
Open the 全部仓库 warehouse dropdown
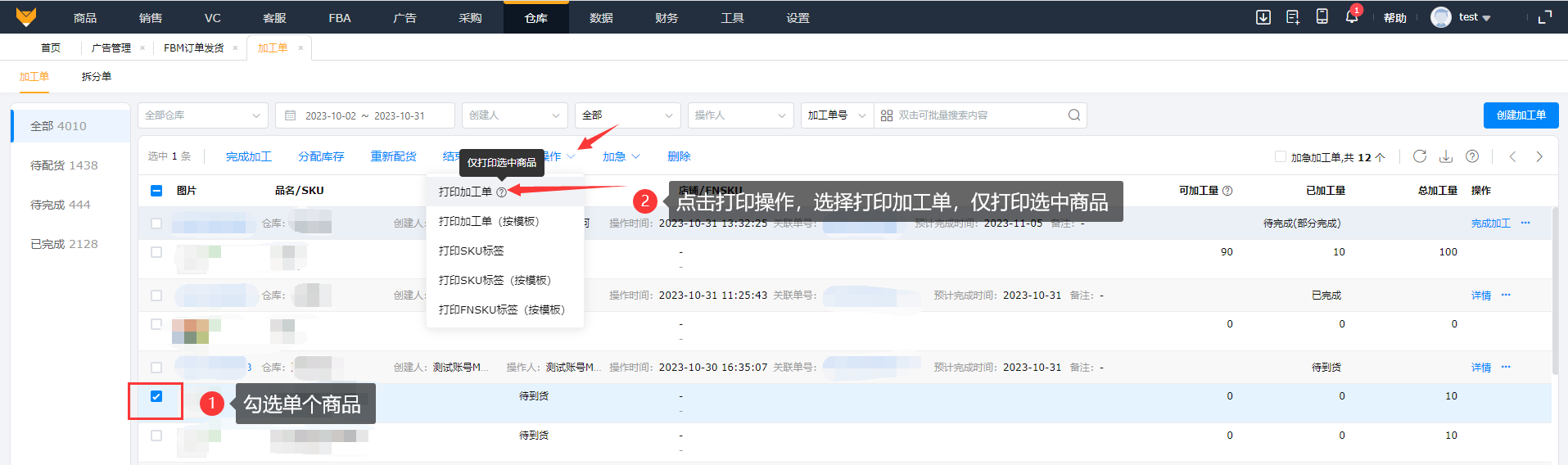203,115
